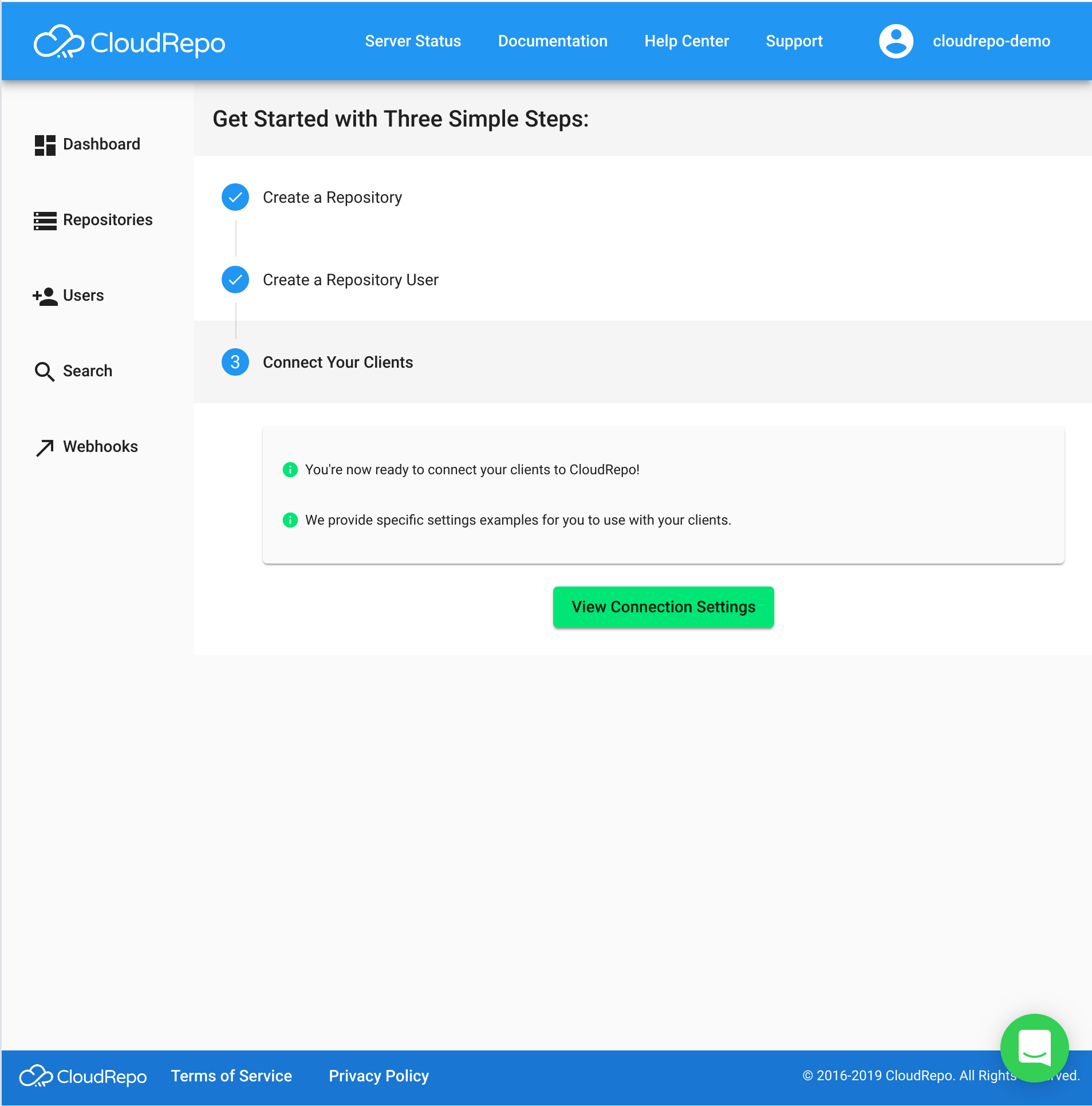
Task: Click the 'Get Started with Three Simple Steps' heading
Action: (x=401, y=119)
